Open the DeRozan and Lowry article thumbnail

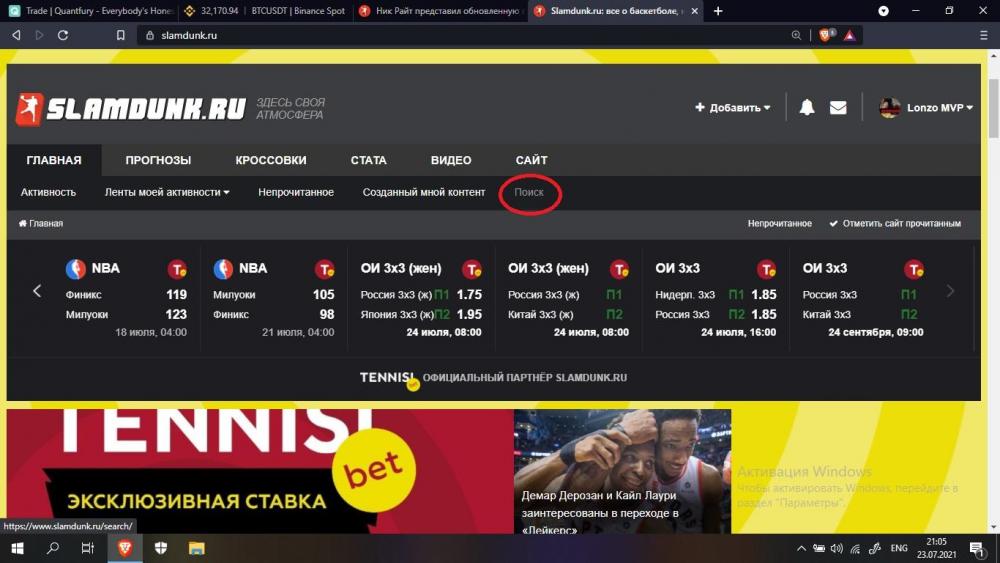622,471
